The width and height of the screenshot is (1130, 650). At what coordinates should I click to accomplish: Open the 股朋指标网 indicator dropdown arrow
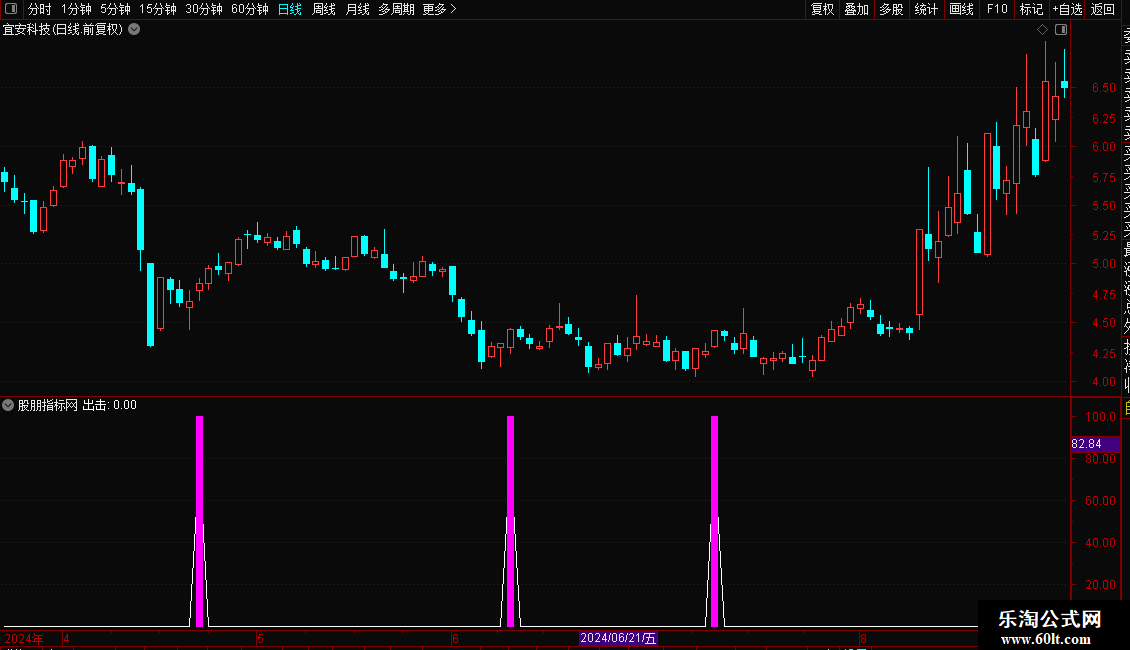coord(8,405)
